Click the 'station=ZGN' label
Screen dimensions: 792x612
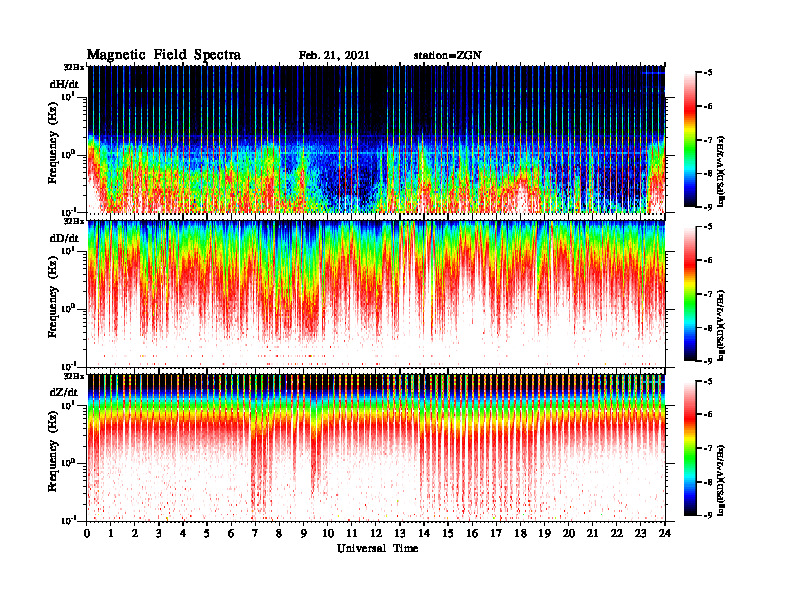(448, 56)
